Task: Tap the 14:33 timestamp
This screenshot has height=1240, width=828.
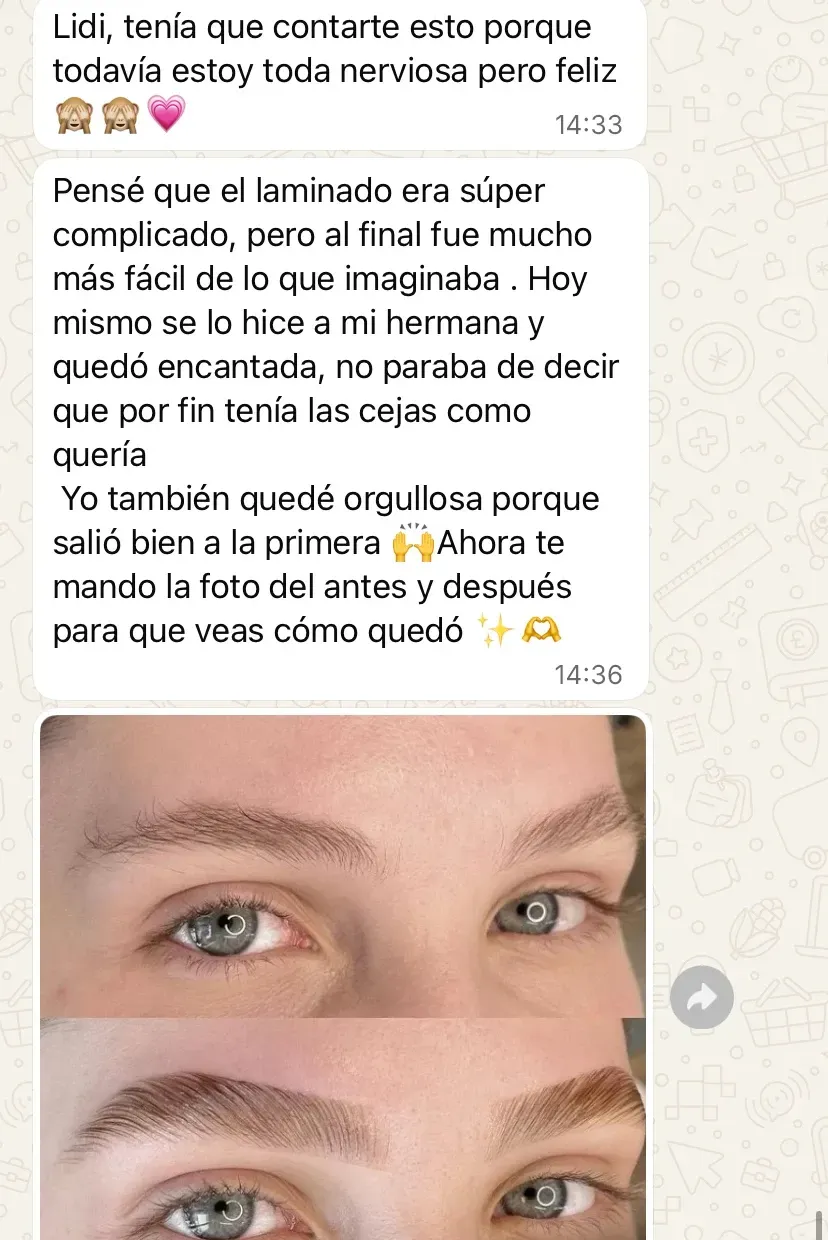Action: click(x=588, y=125)
